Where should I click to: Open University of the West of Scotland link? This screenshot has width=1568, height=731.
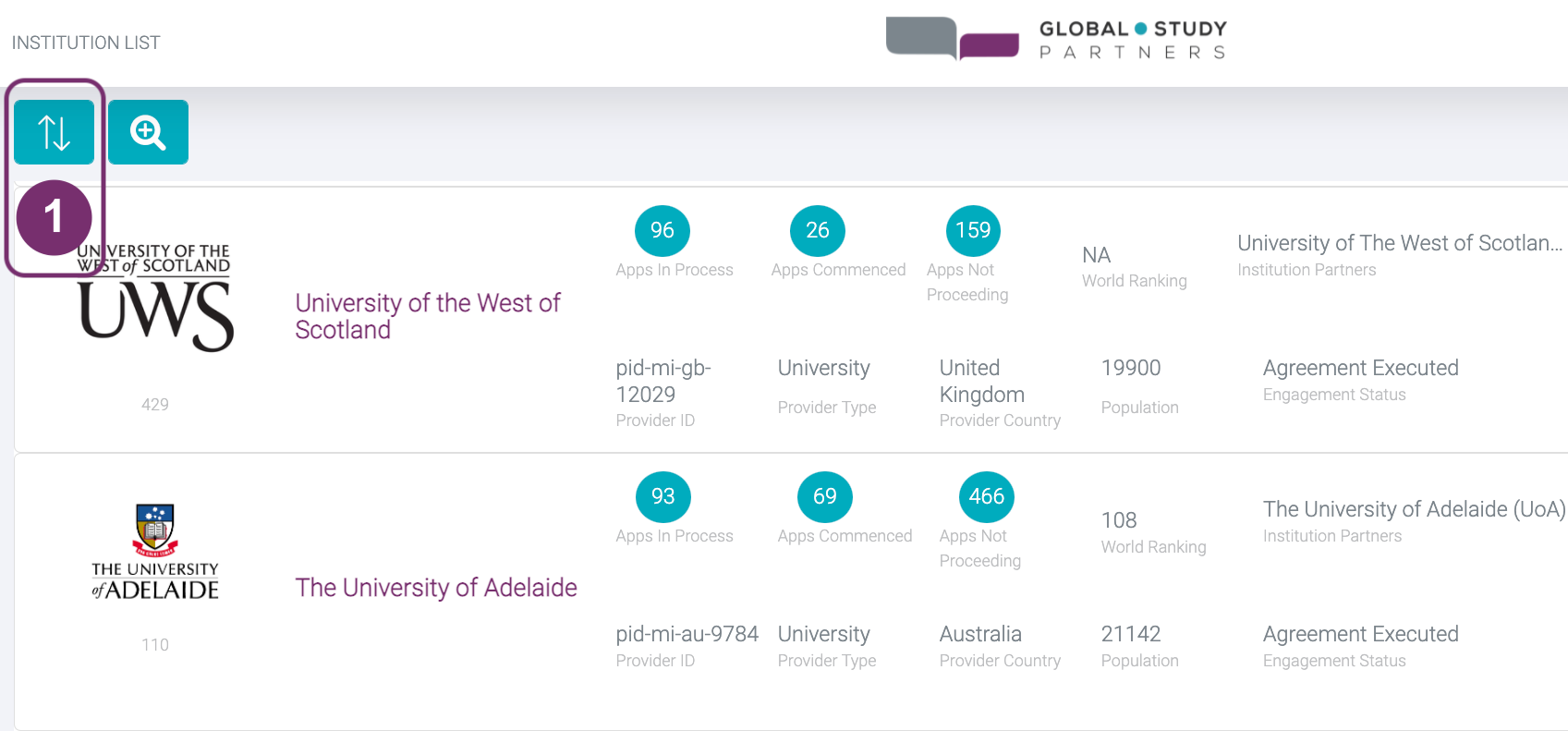click(x=427, y=316)
